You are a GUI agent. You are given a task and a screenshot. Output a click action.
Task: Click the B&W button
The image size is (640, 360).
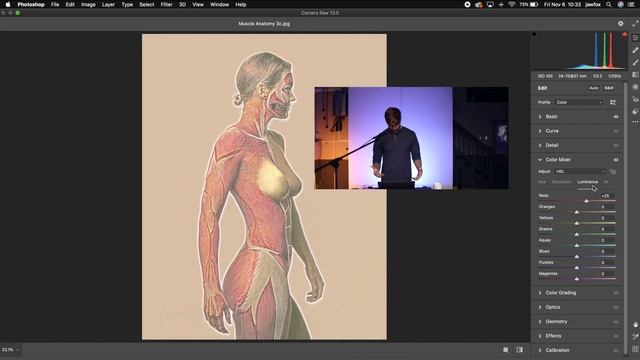tap(609, 88)
